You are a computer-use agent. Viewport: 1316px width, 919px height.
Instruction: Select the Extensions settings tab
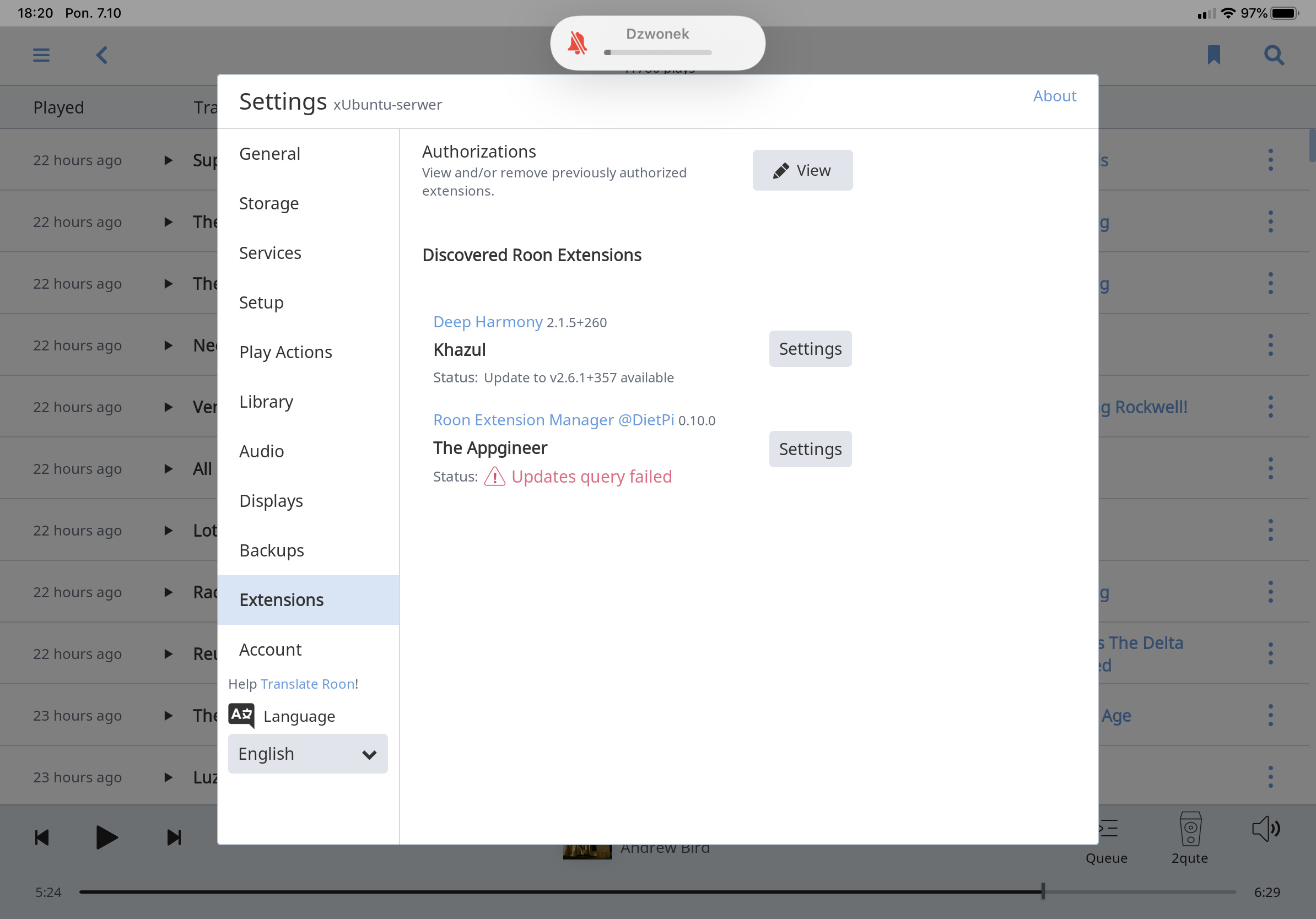click(x=309, y=600)
